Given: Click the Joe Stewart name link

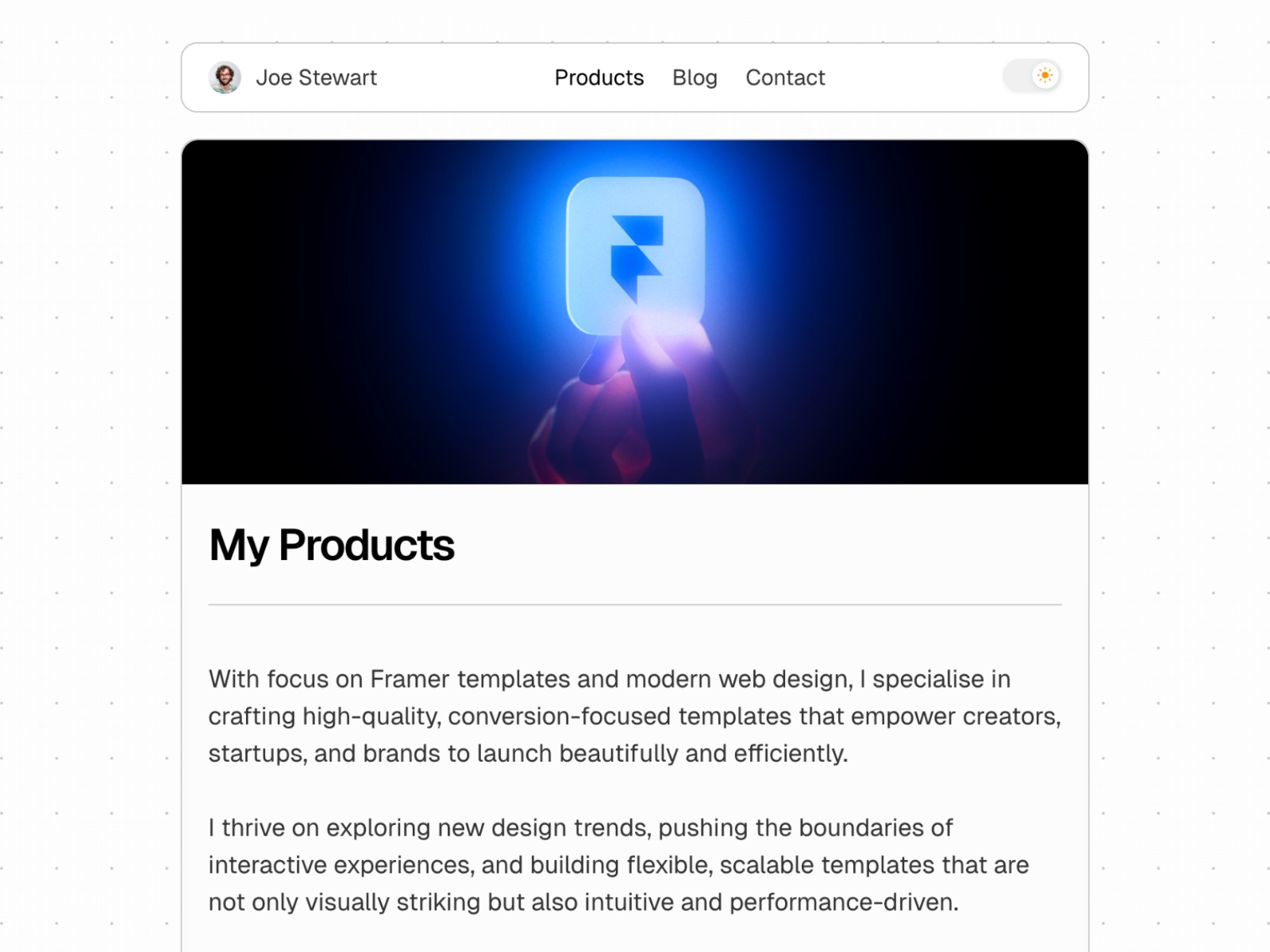Looking at the screenshot, I should point(317,77).
